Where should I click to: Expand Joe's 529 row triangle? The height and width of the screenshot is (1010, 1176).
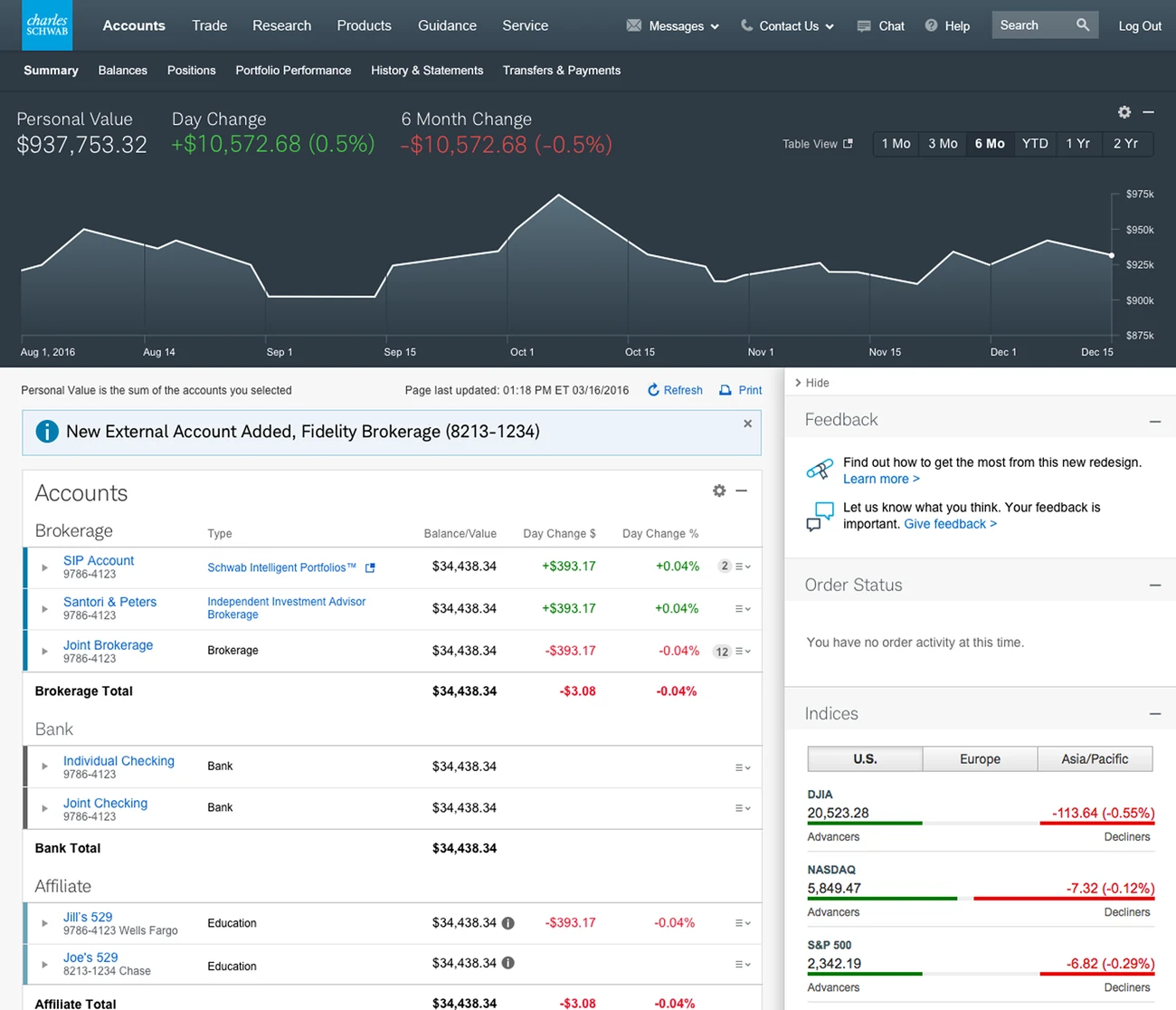(44, 965)
